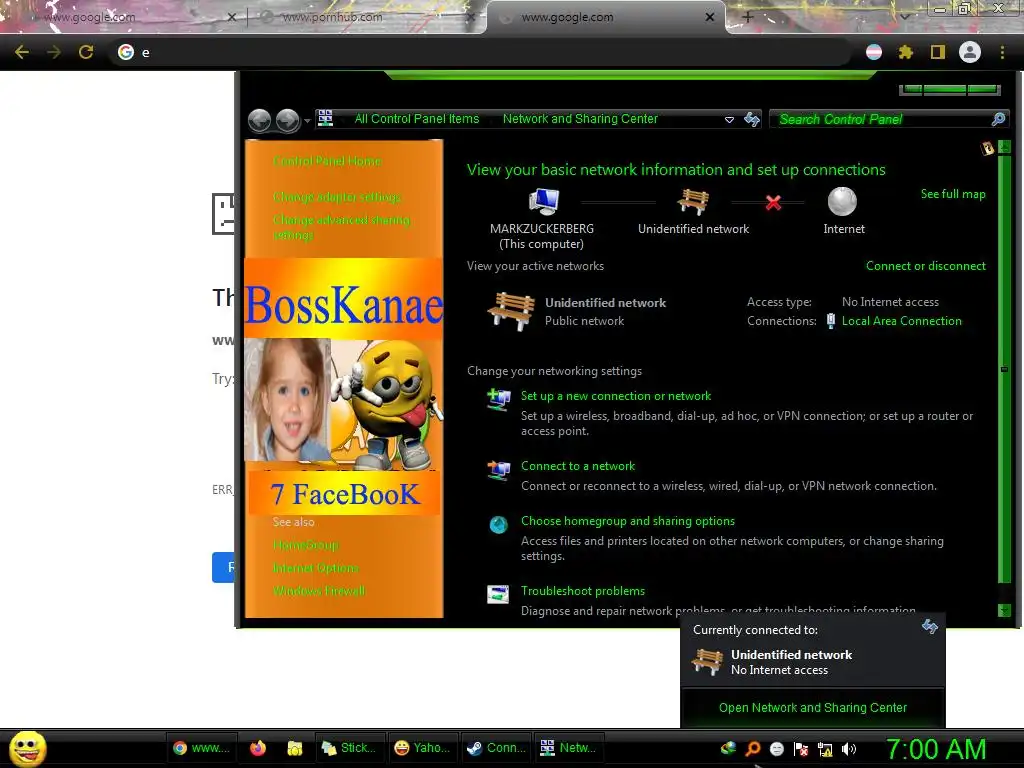1024x768 pixels.
Task: Click Open Network and Sharing Center in flyout
Action: click(812, 707)
